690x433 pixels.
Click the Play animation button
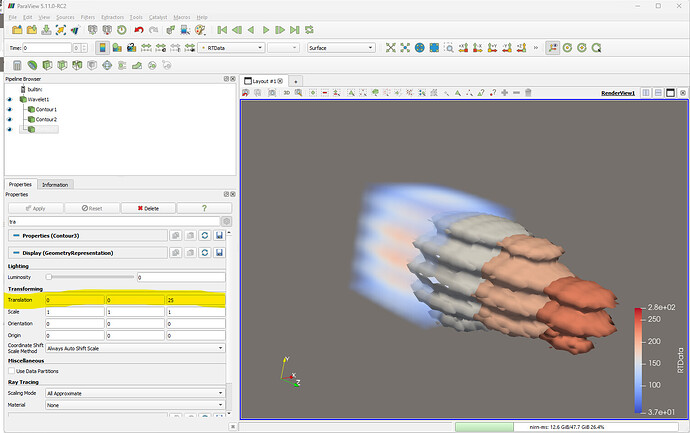click(x=265, y=30)
